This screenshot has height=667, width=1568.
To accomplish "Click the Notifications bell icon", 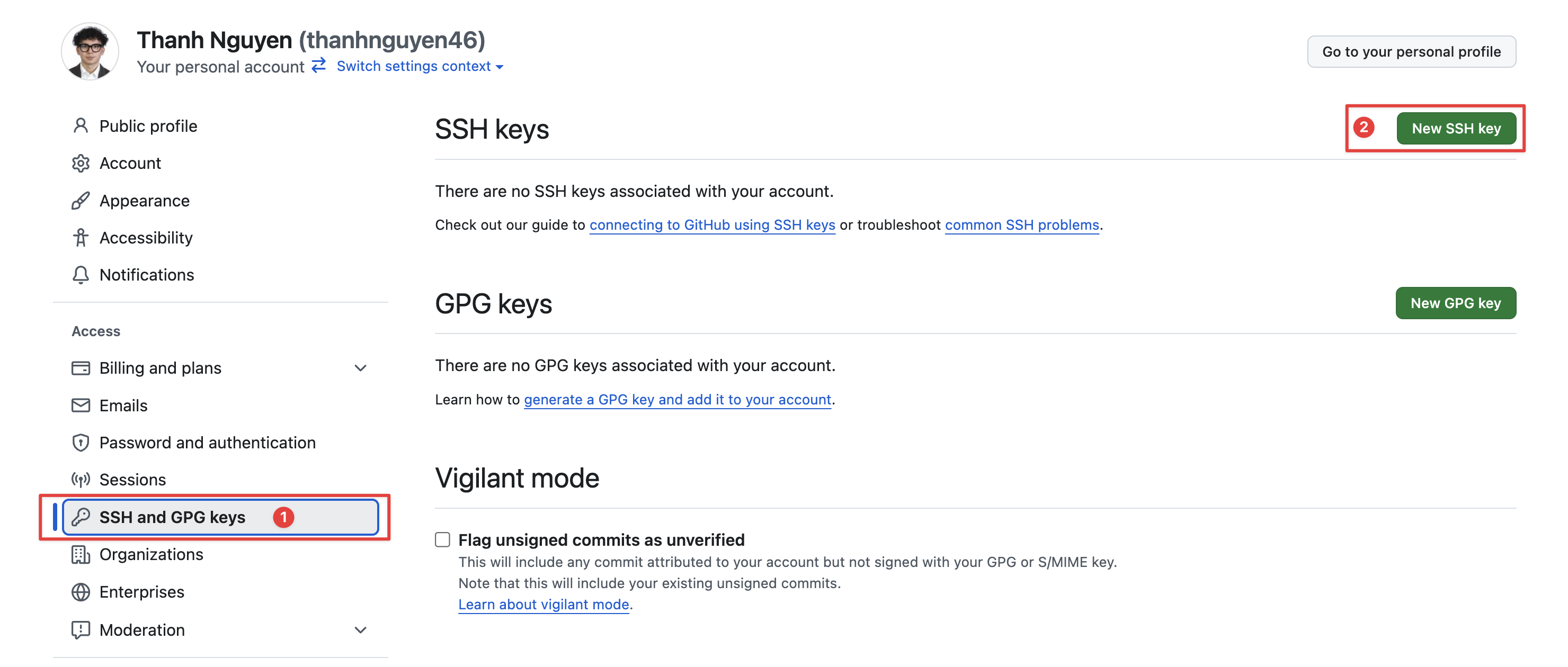I will 81,275.
